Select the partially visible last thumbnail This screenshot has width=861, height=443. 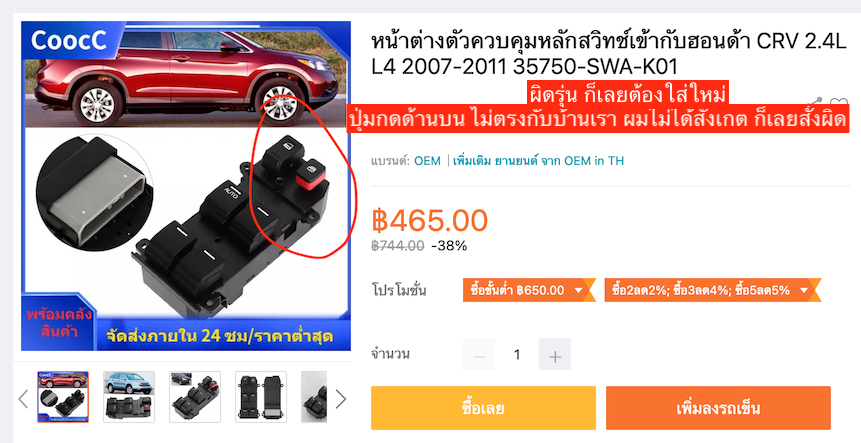tap(314, 397)
